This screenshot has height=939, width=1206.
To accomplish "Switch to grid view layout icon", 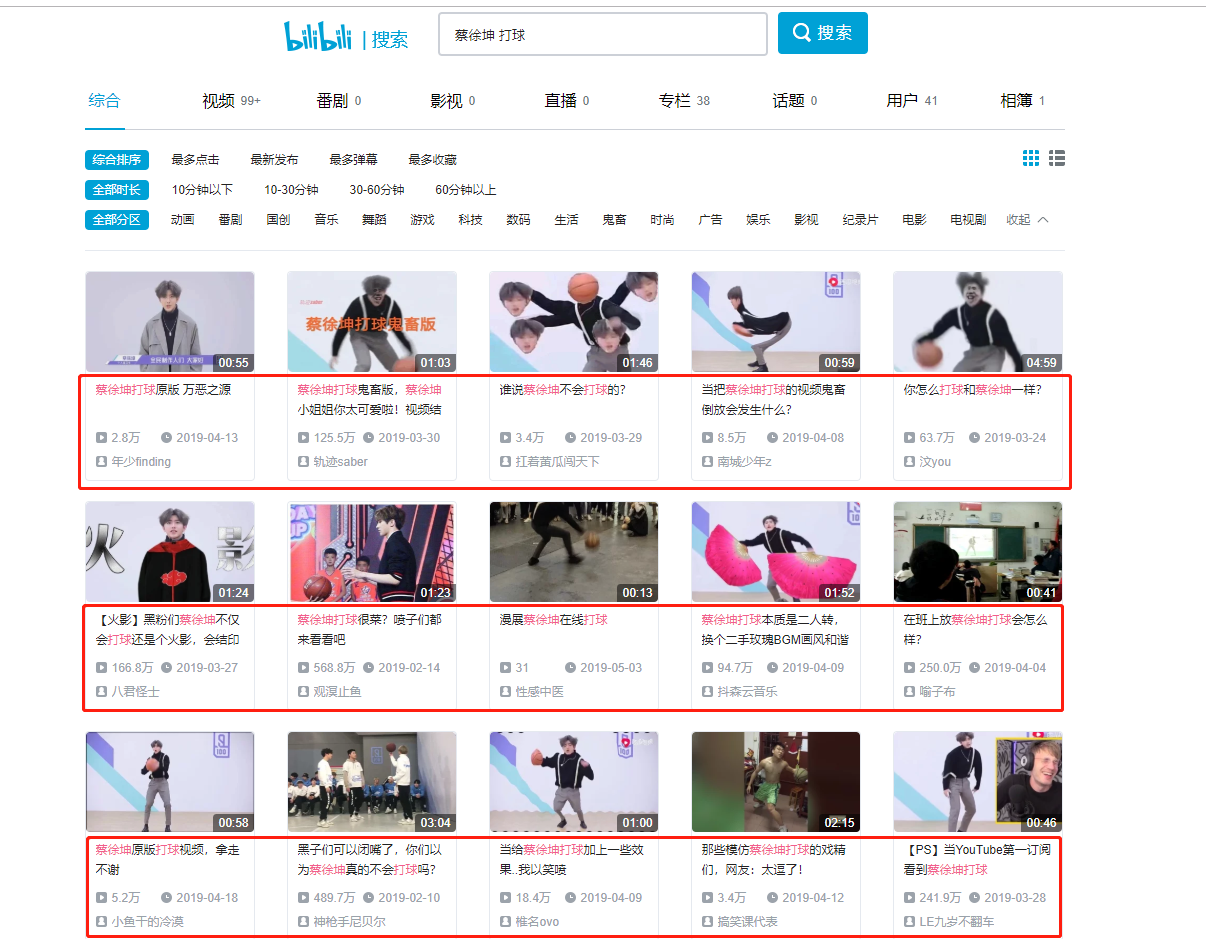I will [1031, 159].
